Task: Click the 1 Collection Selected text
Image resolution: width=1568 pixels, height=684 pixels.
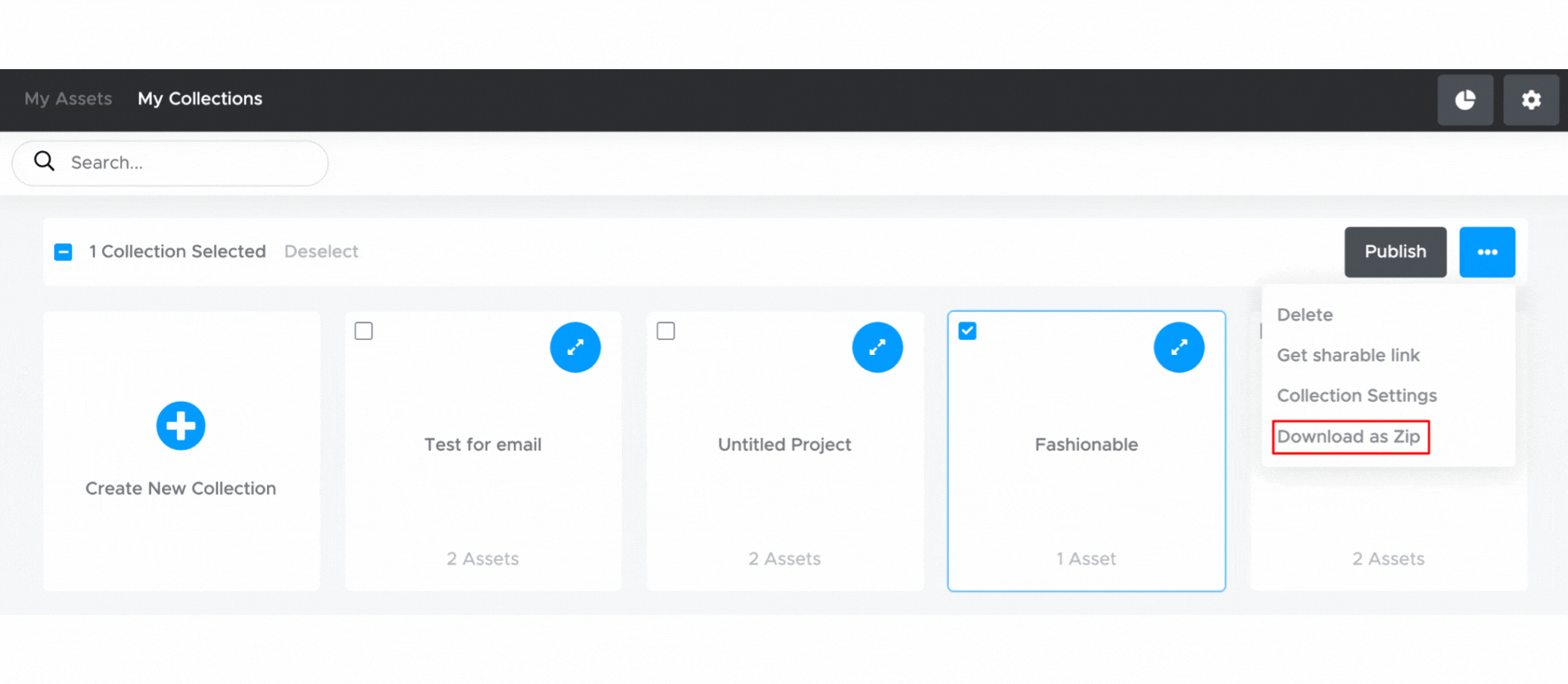Action: coord(177,252)
